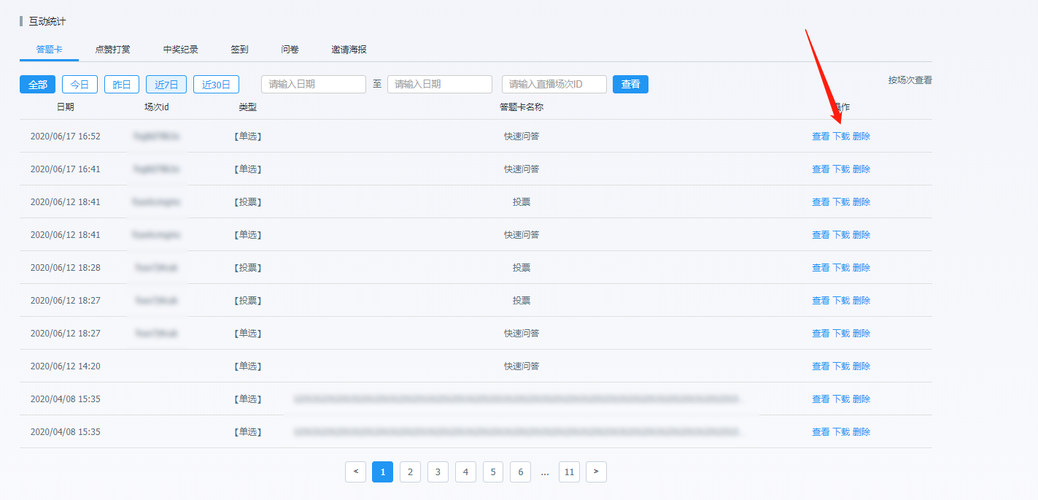Filter records by 今日

coord(79,85)
